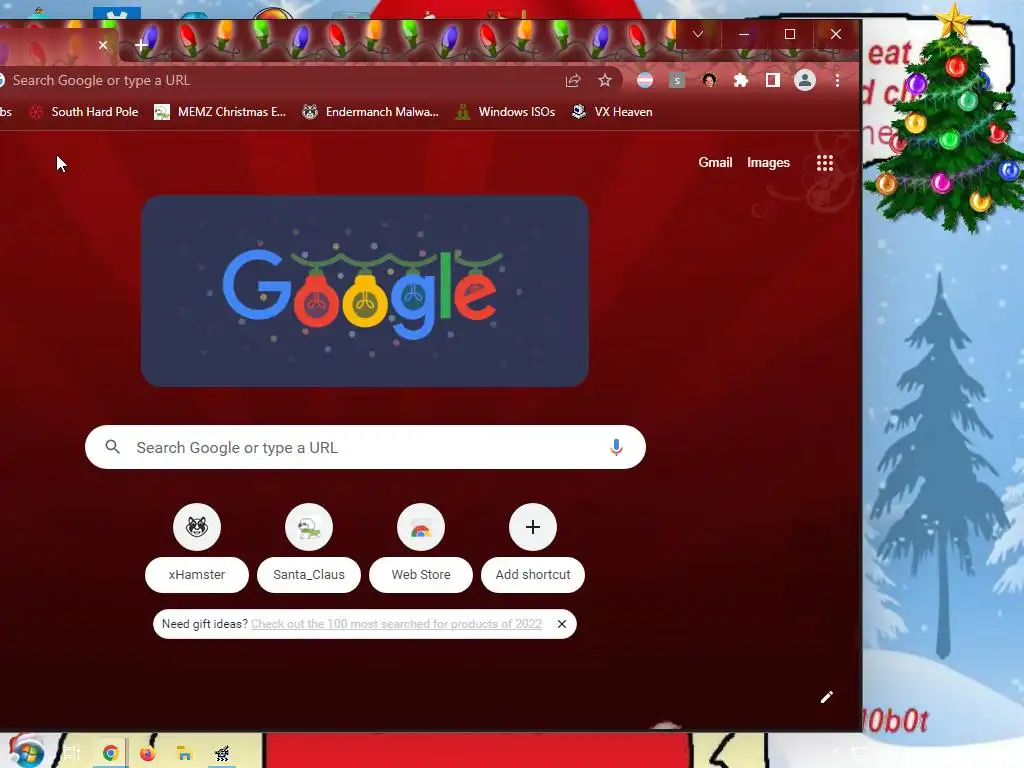1024x768 pixels.
Task: Bookmark this tab with the star icon
Action: coord(605,80)
